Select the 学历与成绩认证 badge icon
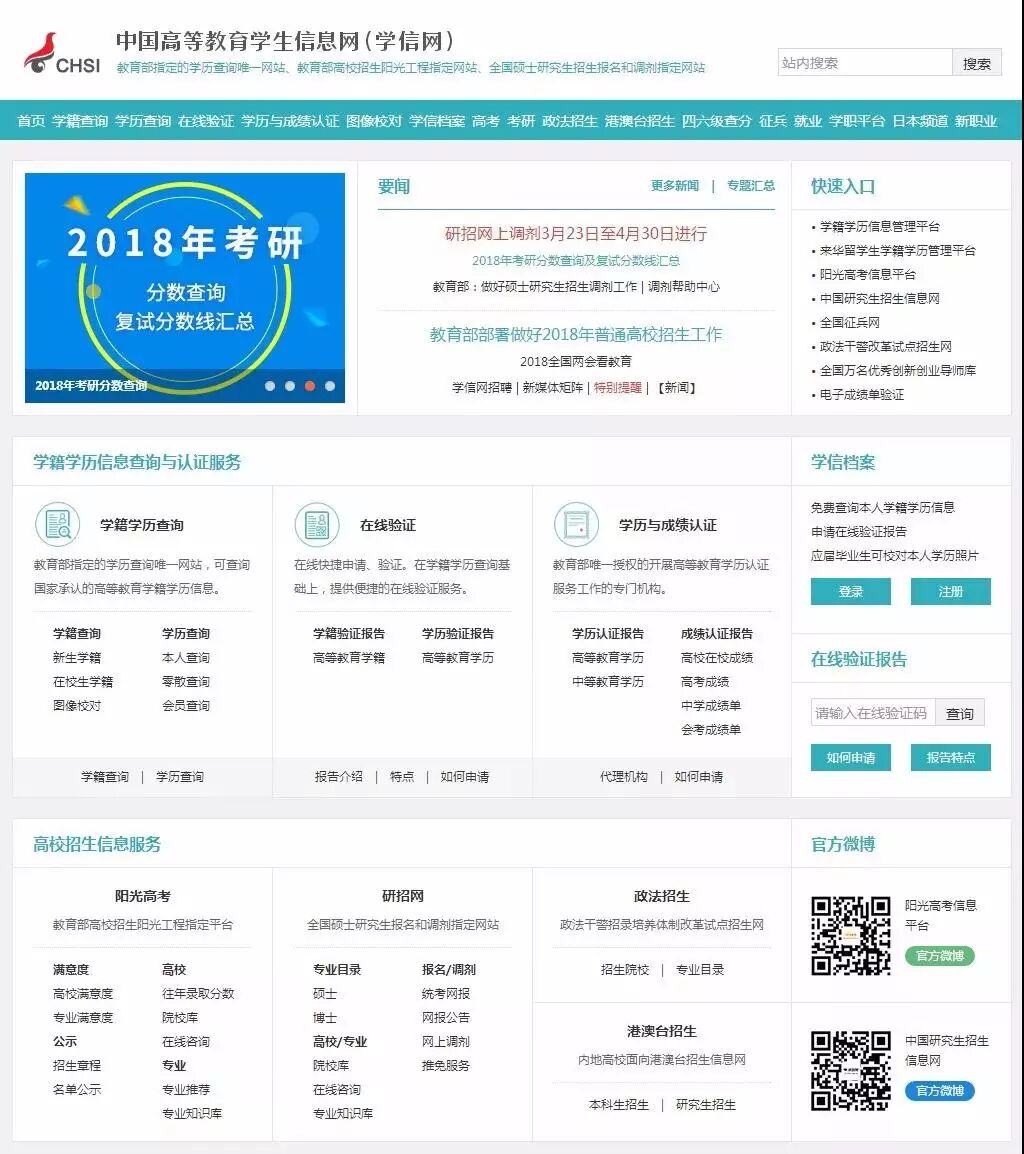 [576, 524]
